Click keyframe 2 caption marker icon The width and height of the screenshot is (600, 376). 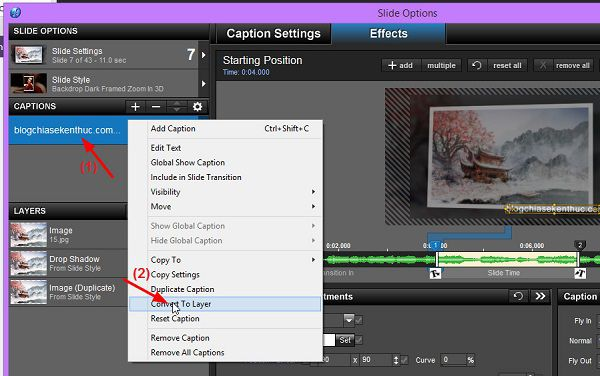[x=580, y=273]
